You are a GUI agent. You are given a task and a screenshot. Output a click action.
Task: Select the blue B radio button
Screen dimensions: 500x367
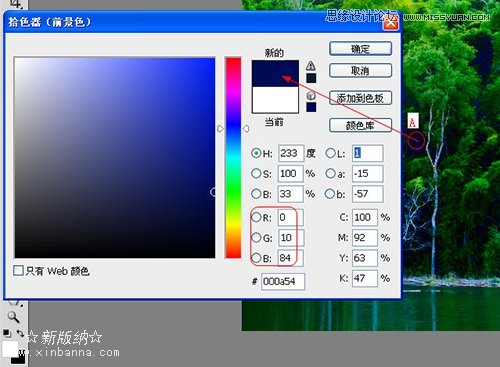pos(256,258)
